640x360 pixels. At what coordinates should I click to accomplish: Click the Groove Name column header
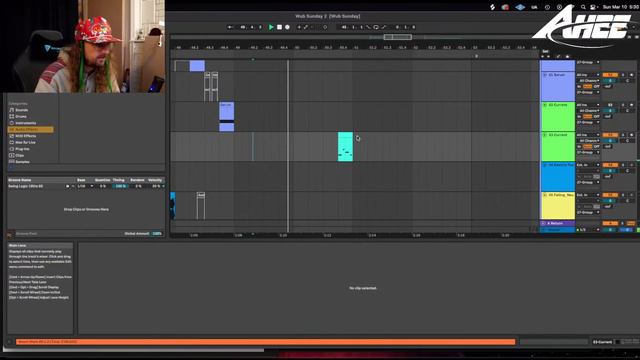20,180
